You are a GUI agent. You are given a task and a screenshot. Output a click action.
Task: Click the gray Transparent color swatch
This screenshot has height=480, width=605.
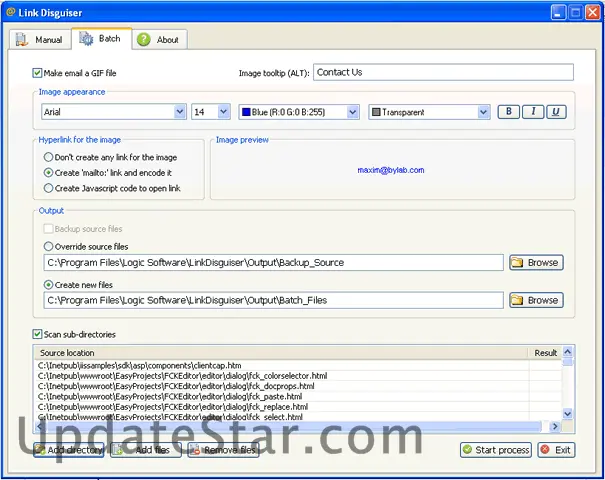point(376,112)
